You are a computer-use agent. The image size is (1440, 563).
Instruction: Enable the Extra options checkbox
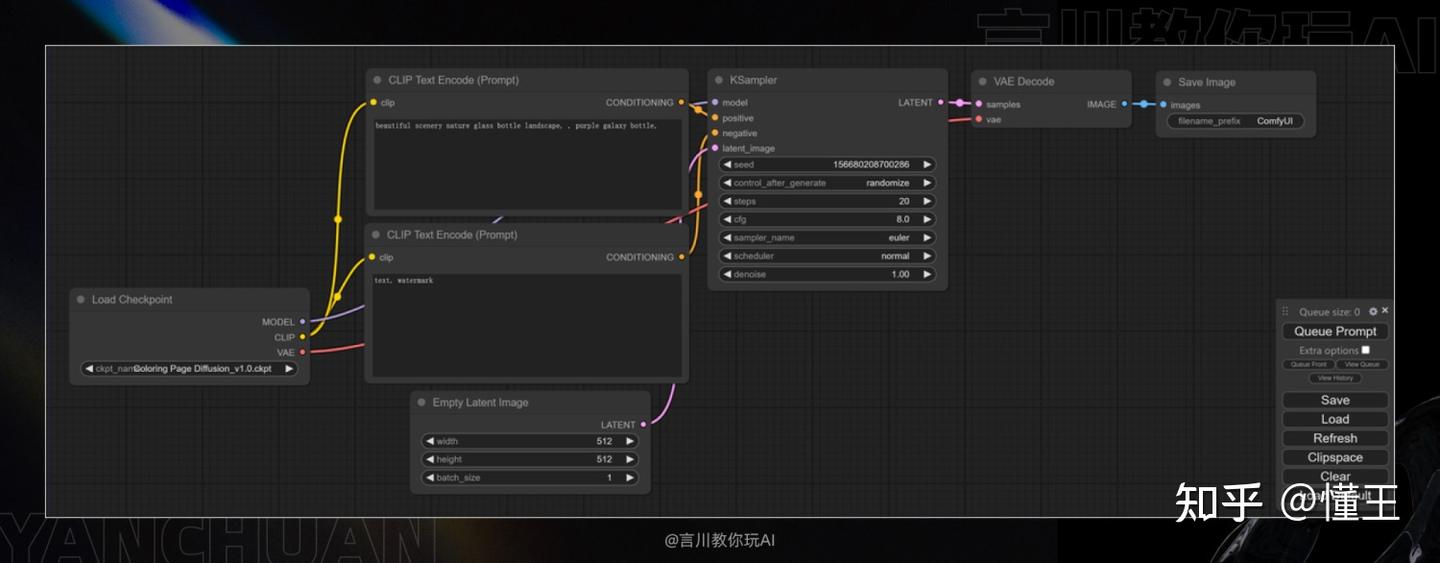(1366, 350)
